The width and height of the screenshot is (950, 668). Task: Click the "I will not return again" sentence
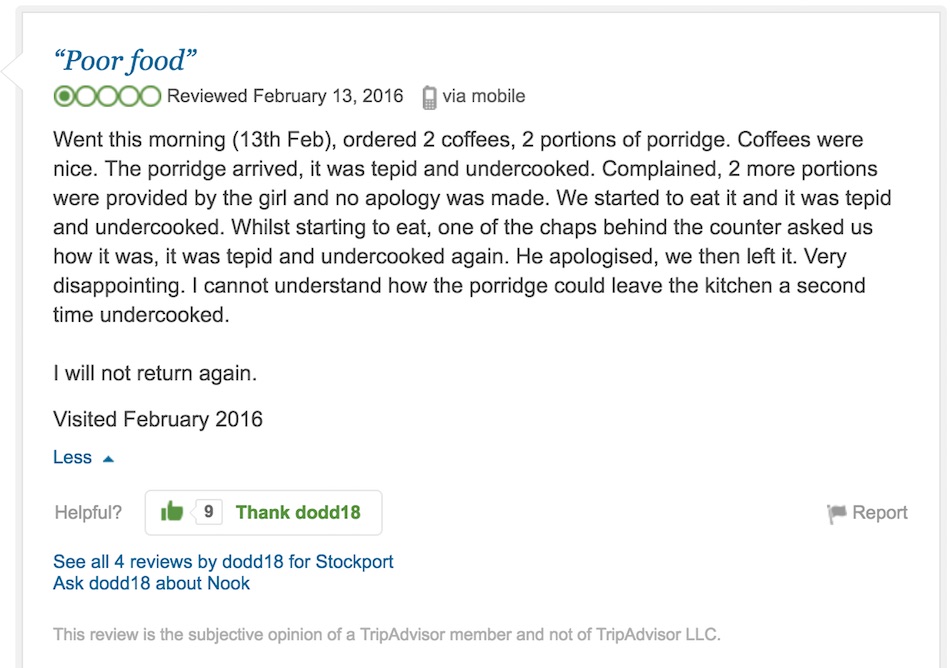click(x=155, y=373)
